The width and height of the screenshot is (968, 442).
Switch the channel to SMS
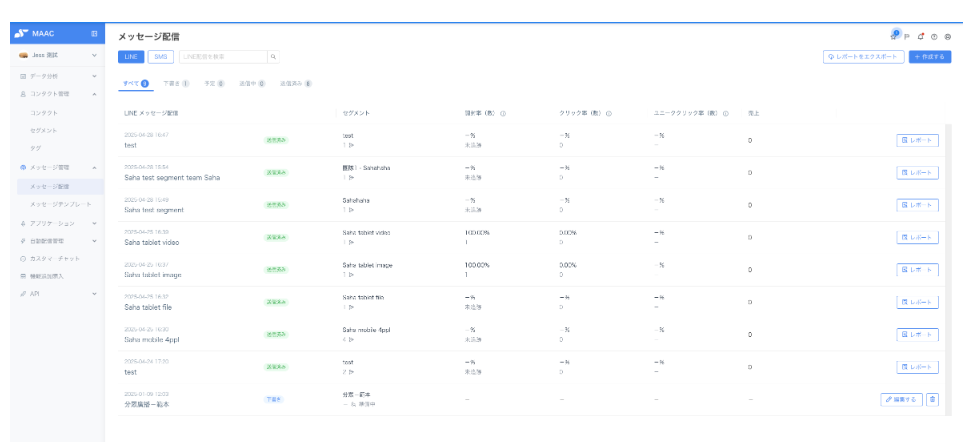click(x=161, y=57)
